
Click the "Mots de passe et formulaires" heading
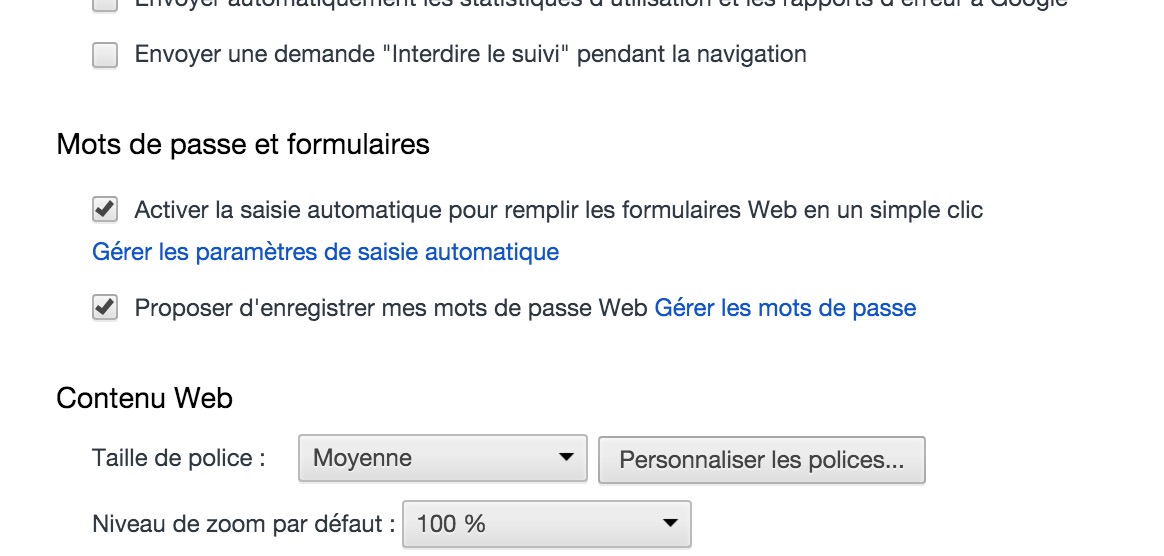pyautogui.click(x=243, y=145)
